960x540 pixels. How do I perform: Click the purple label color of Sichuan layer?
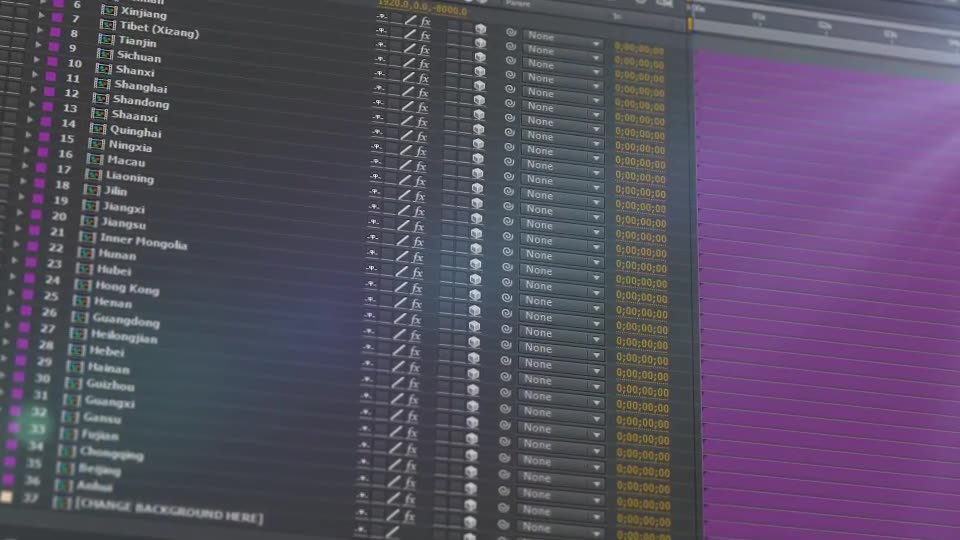[54, 47]
